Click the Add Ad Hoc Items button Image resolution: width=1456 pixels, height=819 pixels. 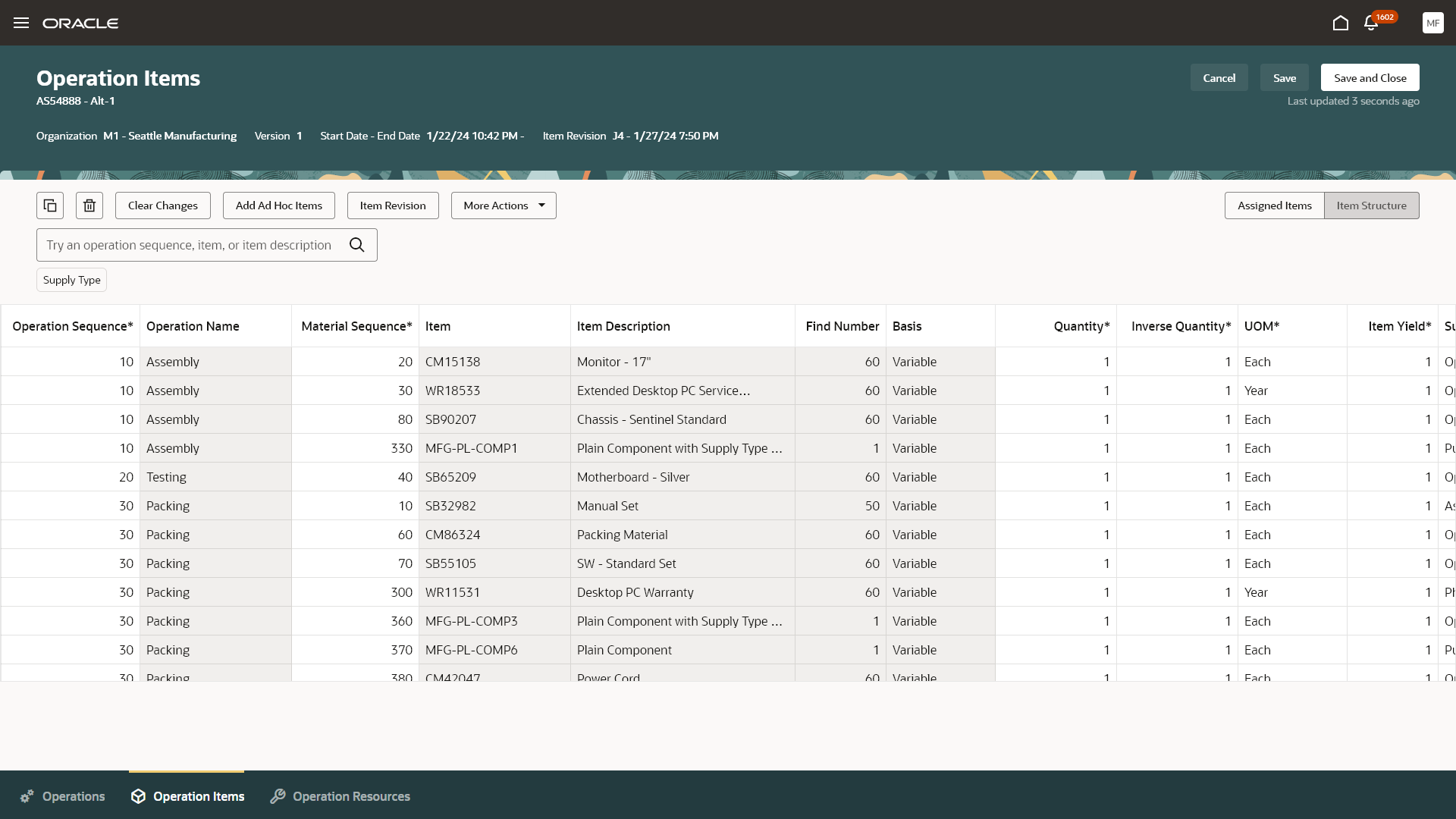coord(278,206)
